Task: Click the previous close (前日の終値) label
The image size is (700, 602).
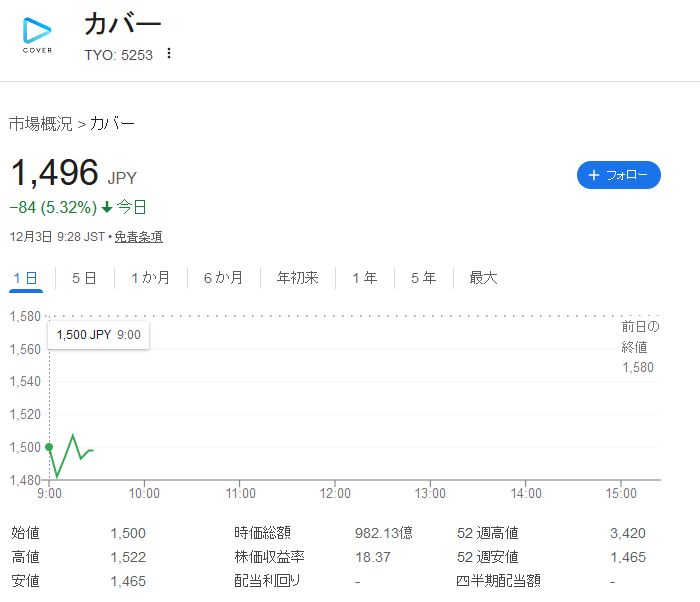Action: coord(640,337)
